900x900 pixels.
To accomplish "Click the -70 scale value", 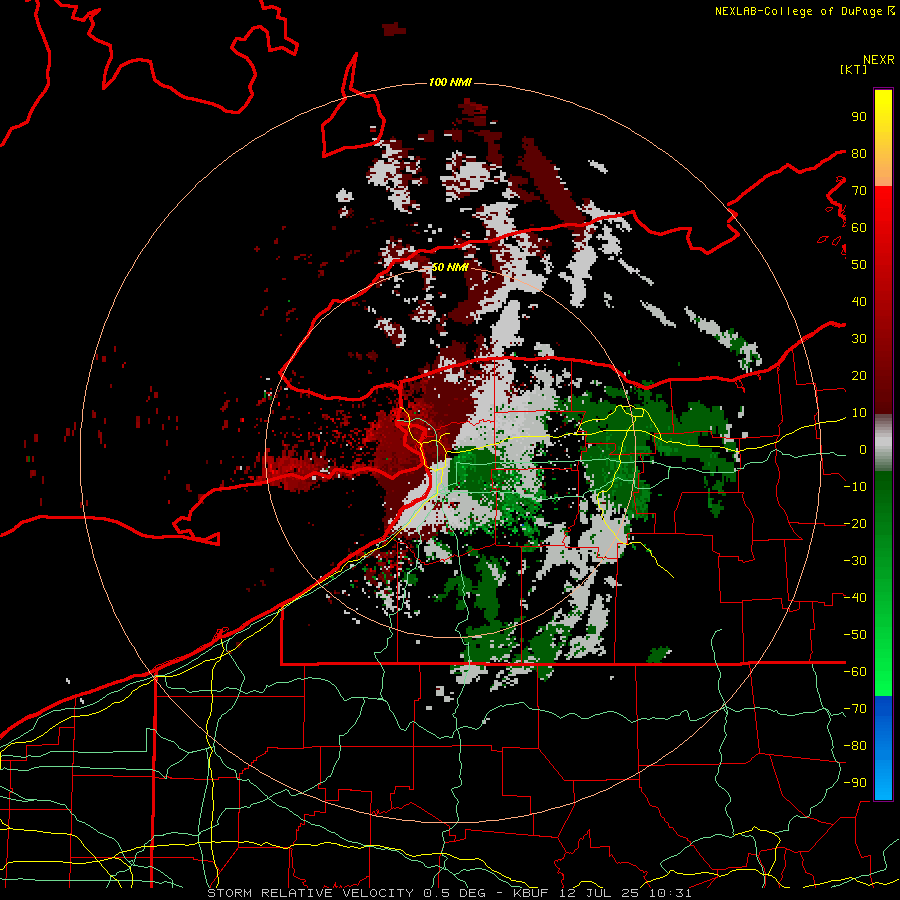I will coord(855,709).
